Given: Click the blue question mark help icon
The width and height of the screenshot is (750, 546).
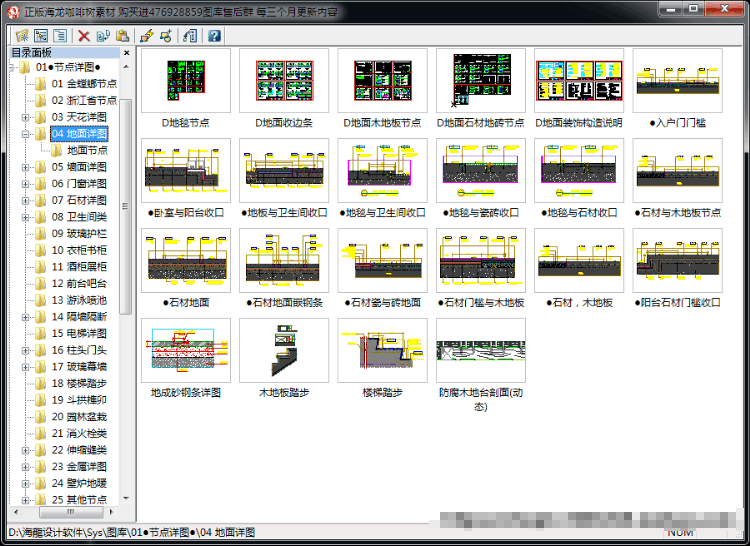Looking at the screenshot, I should [214, 35].
